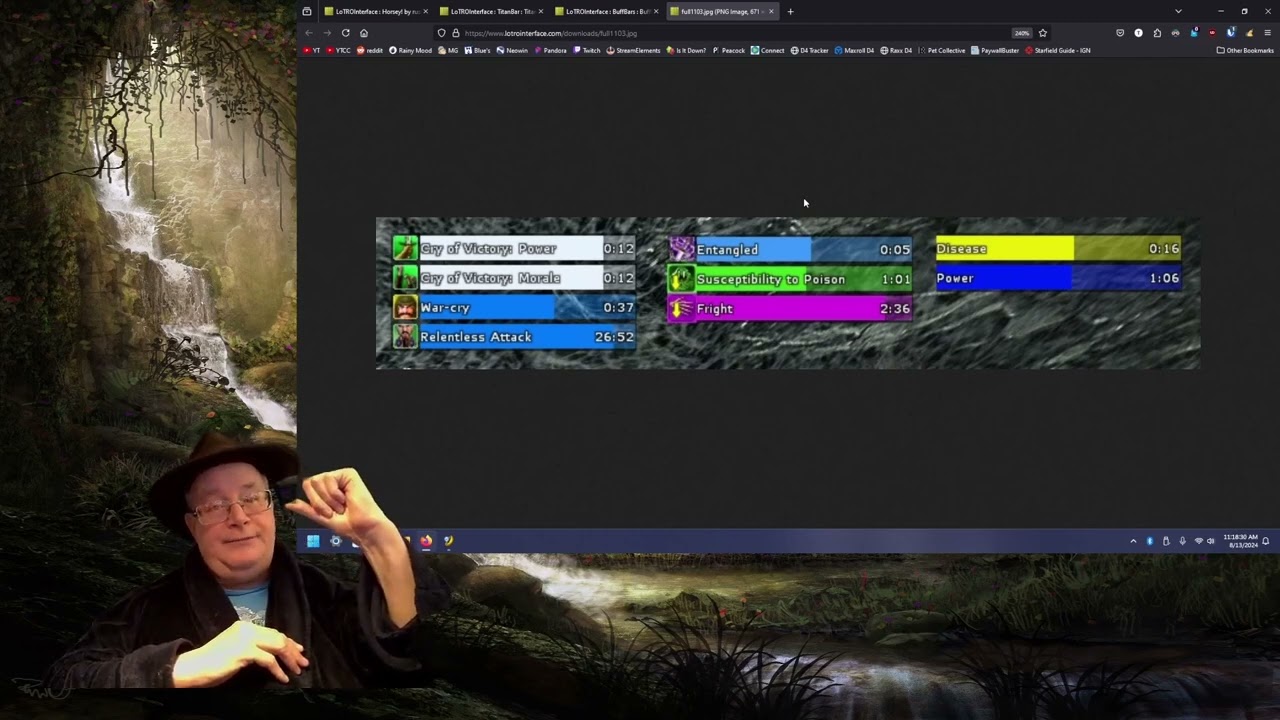The height and width of the screenshot is (720, 1280).
Task: Open the reddit bookmark
Action: tap(370, 50)
